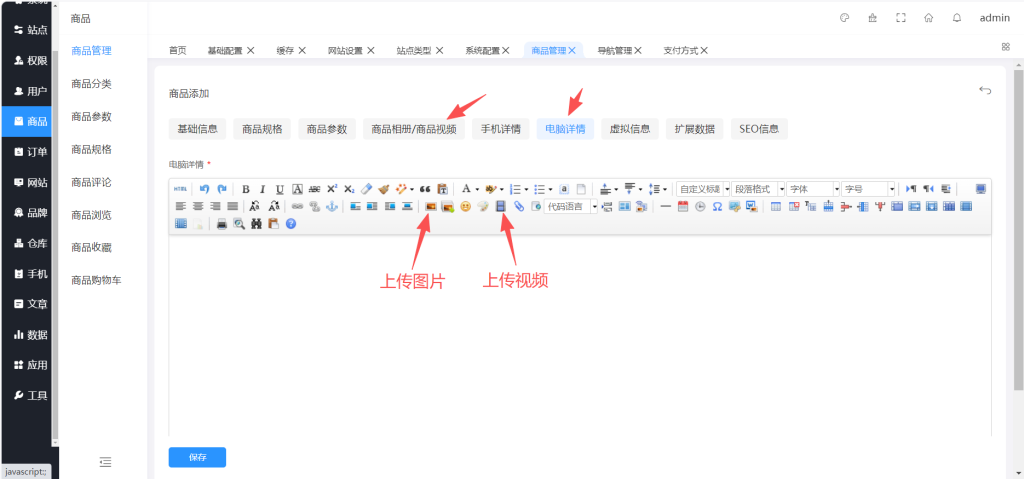Open the auto-typeset wand dropdown arrow
This screenshot has width=1024, height=479.
412,190
